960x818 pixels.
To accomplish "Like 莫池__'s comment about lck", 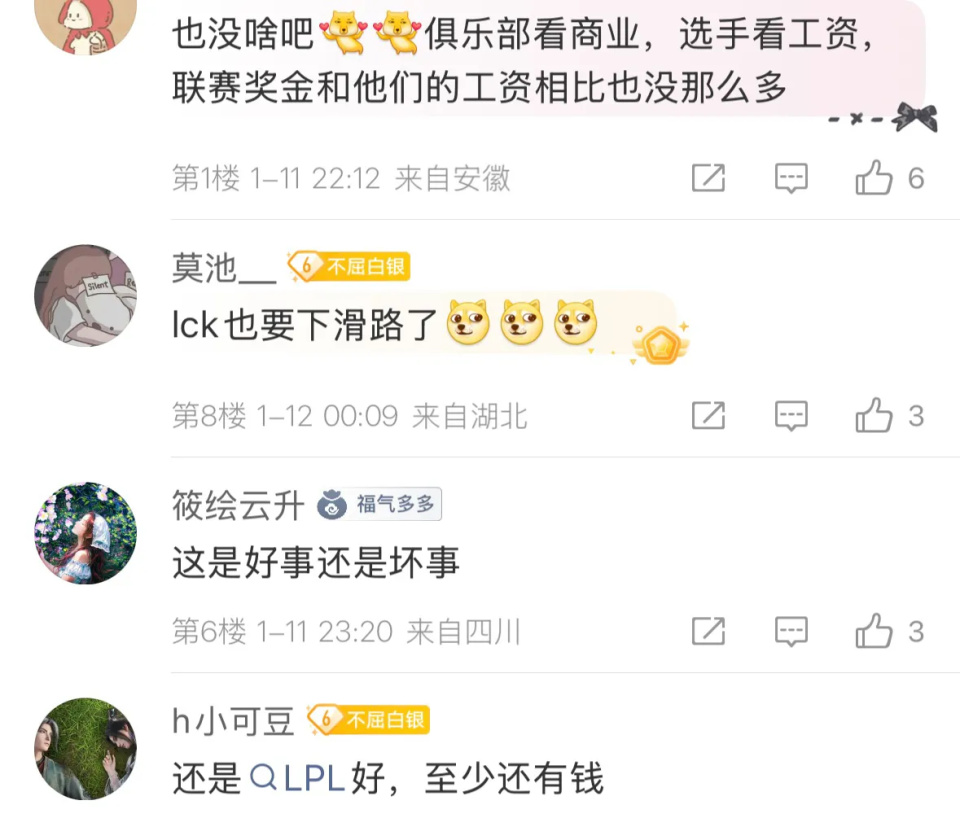I will point(889,416).
